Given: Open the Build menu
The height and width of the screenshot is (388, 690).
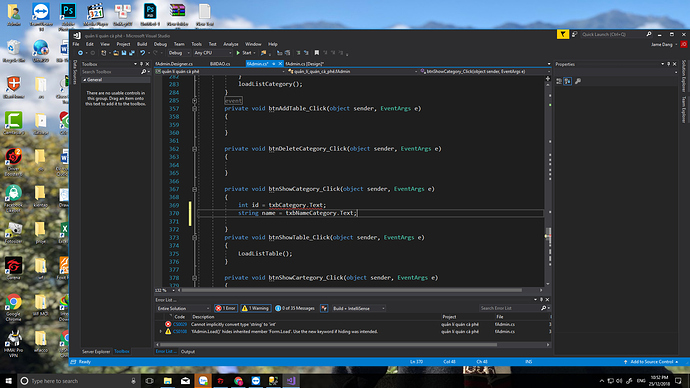Looking at the screenshot, I should 142,44.
